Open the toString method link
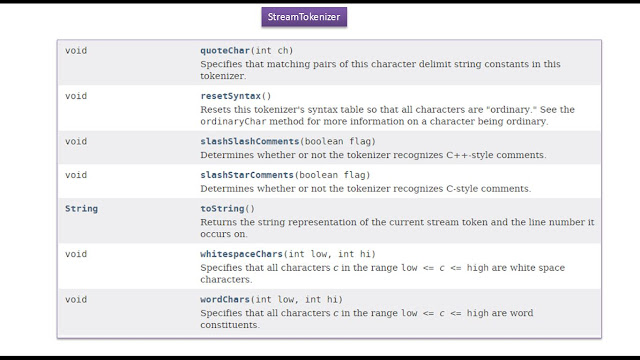This screenshot has height=360, width=640. [222, 209]
